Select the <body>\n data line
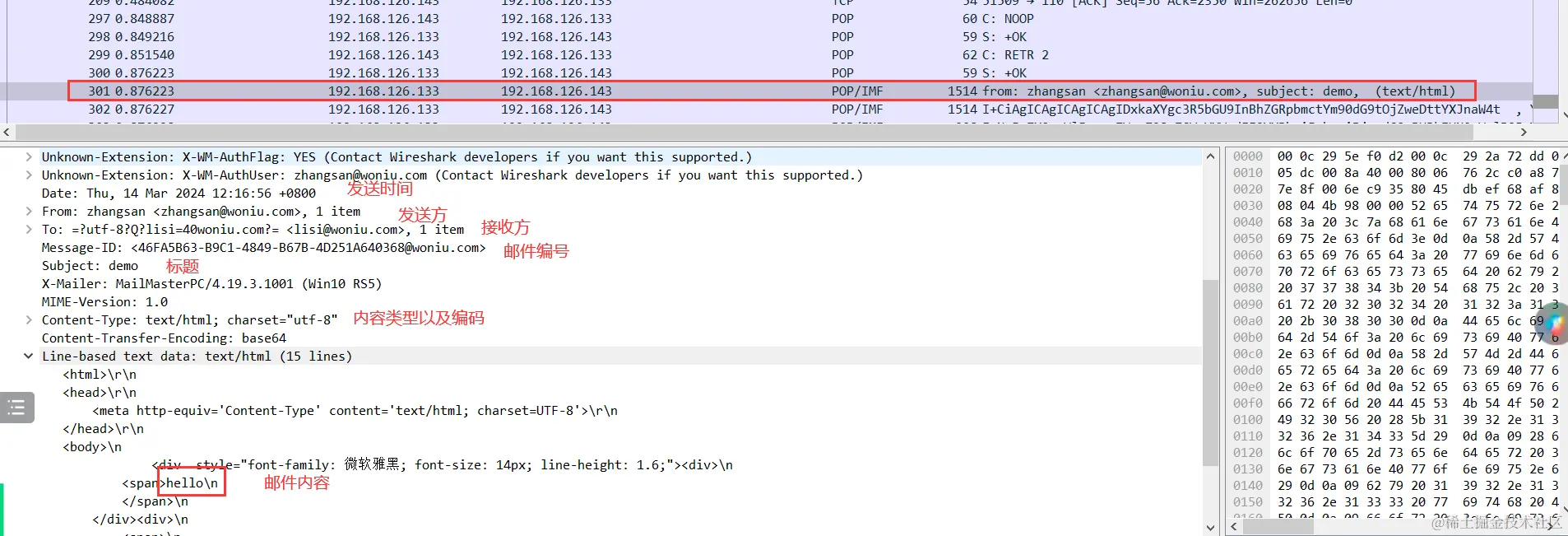1568x536 pixels. (92, 447)
